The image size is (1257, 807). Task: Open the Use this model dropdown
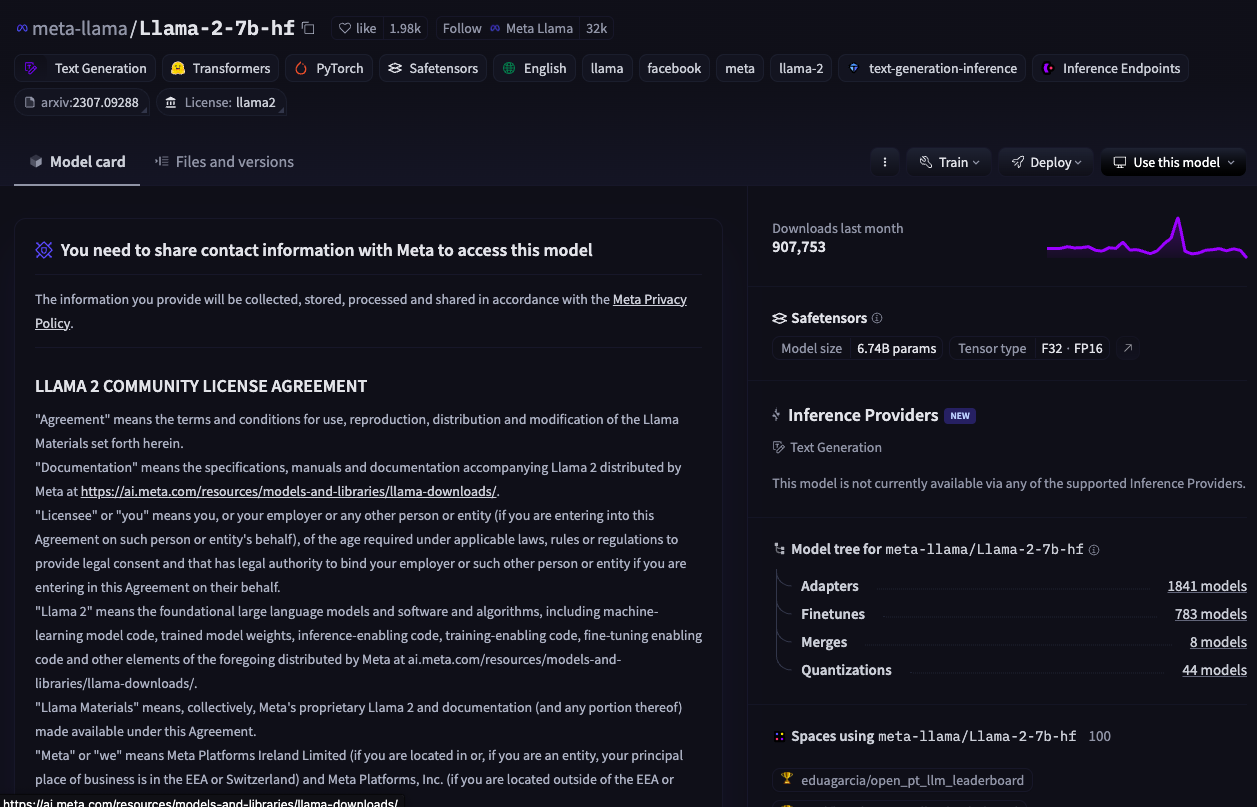coord(1173,162)
